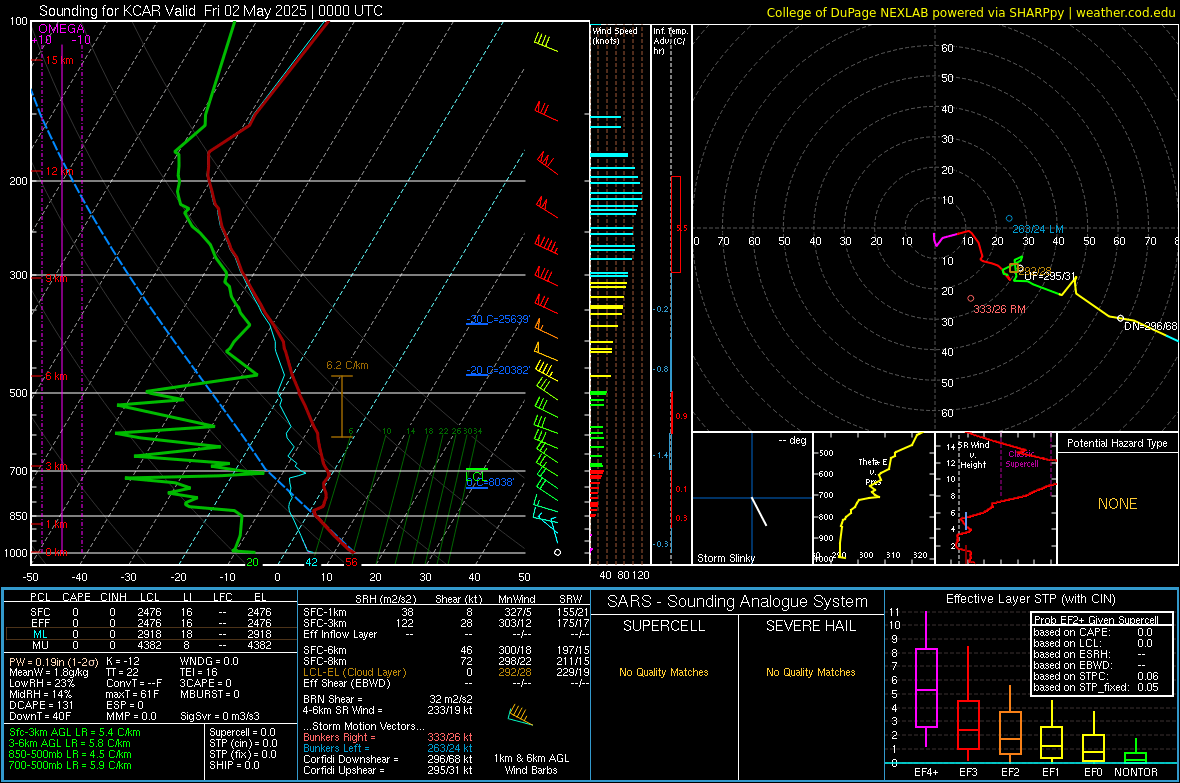Open the weather.cod.edu credit text

click(x=1125, y=12)
